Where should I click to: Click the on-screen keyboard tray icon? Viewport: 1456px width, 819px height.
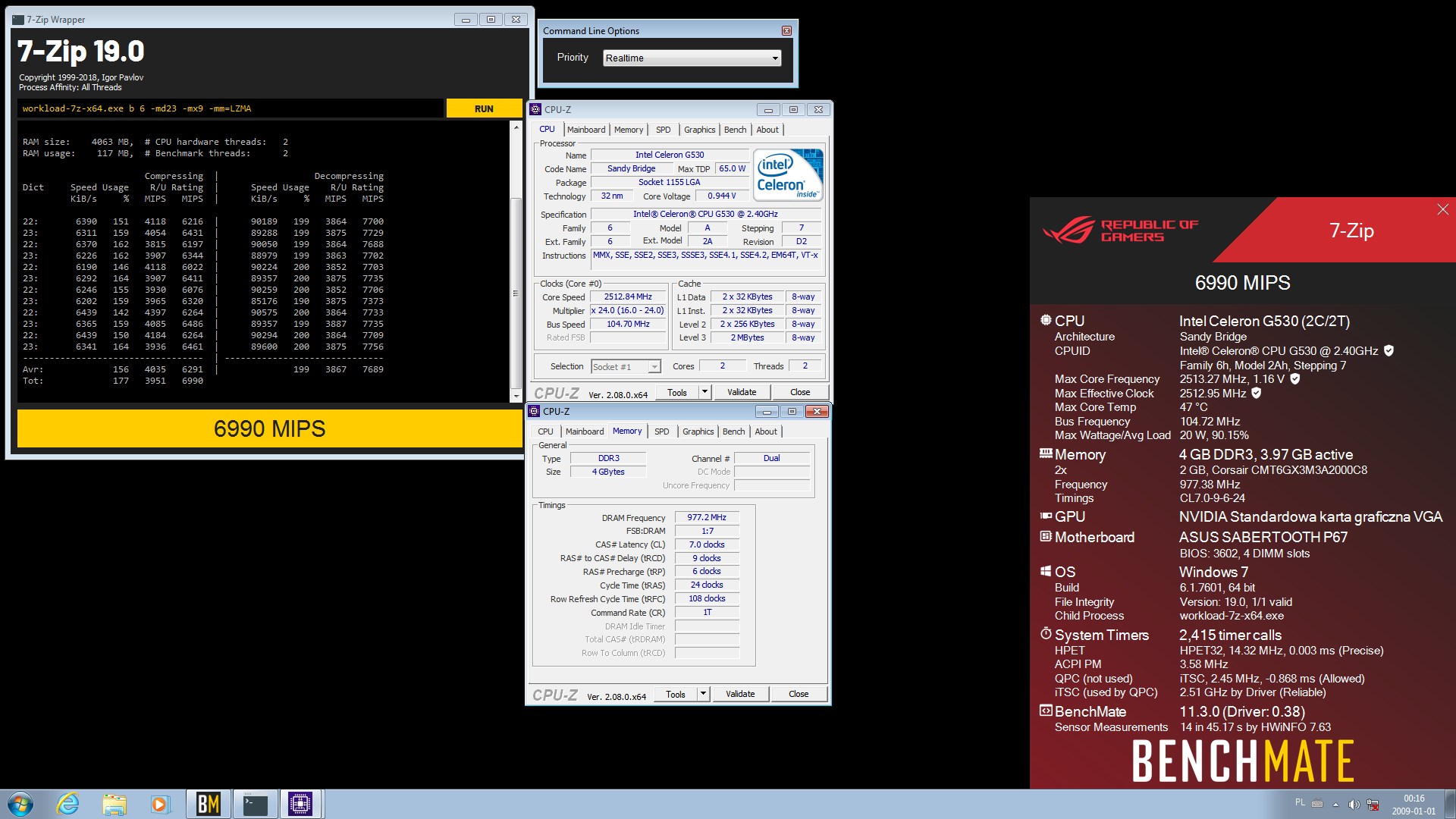(1317, 804)
